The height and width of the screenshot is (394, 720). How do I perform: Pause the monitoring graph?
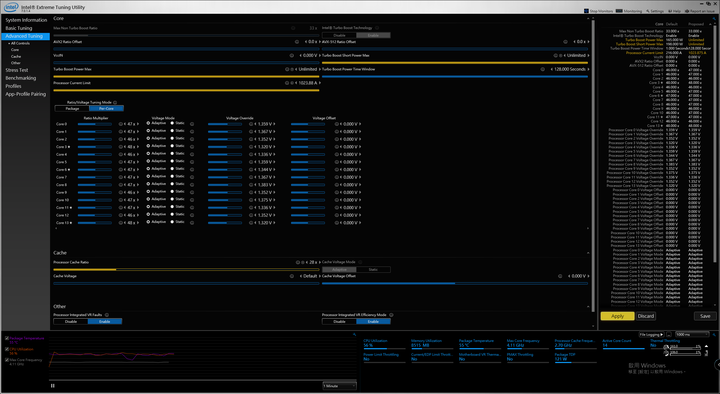52,386
